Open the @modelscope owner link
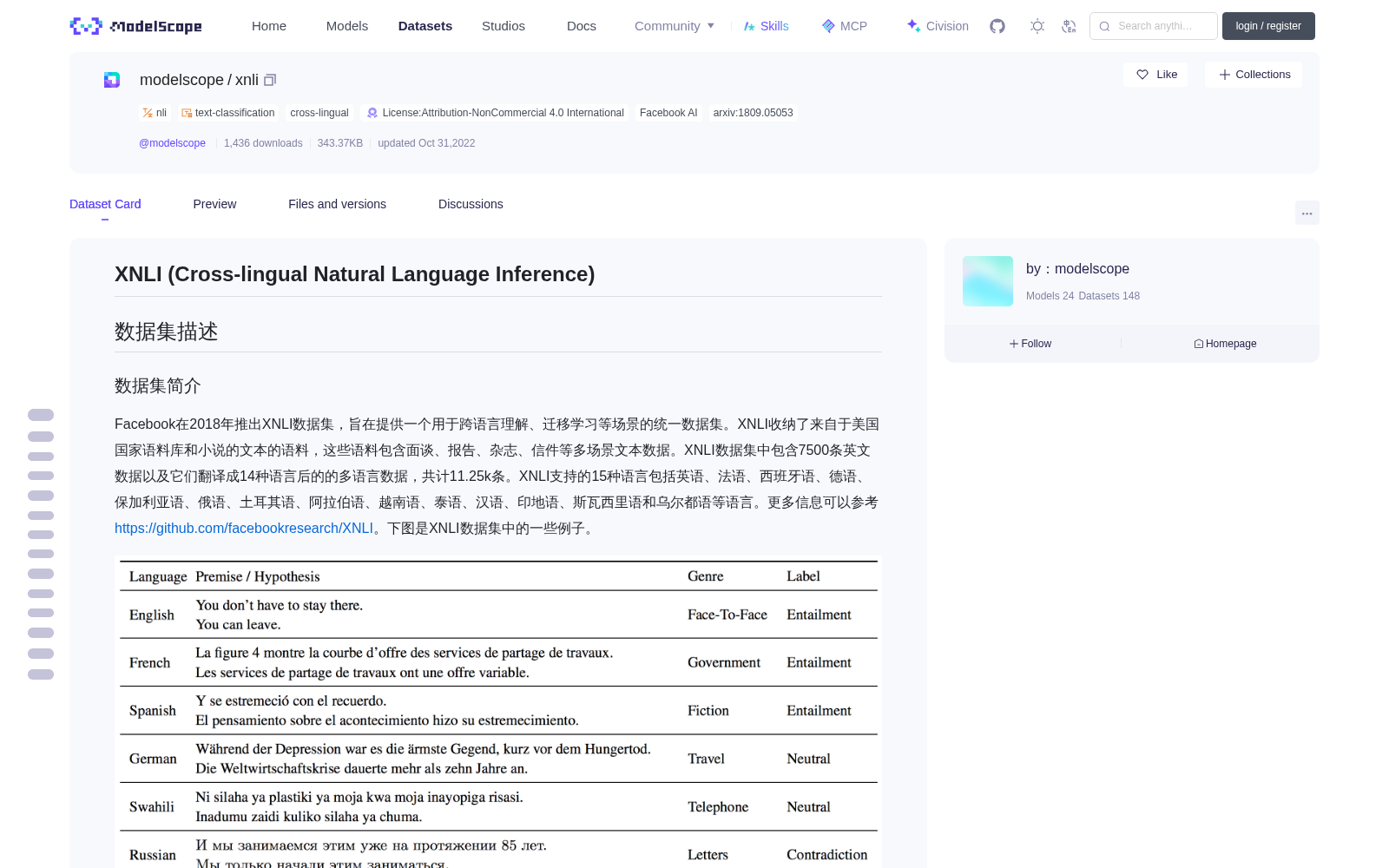The width and height of the screenshot is (1389, 868). pos(172,143)
